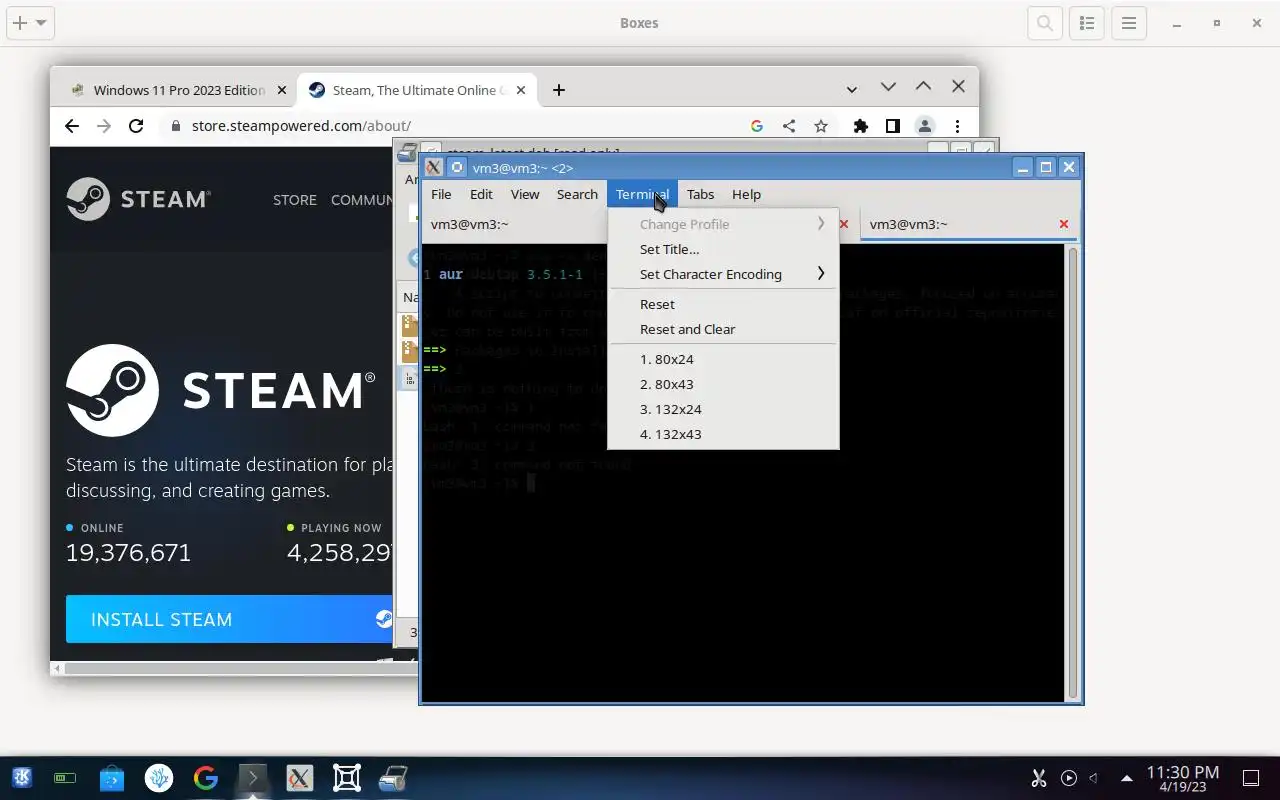Click the browser horizontal scrollbar left arrow

coord(58,667)
